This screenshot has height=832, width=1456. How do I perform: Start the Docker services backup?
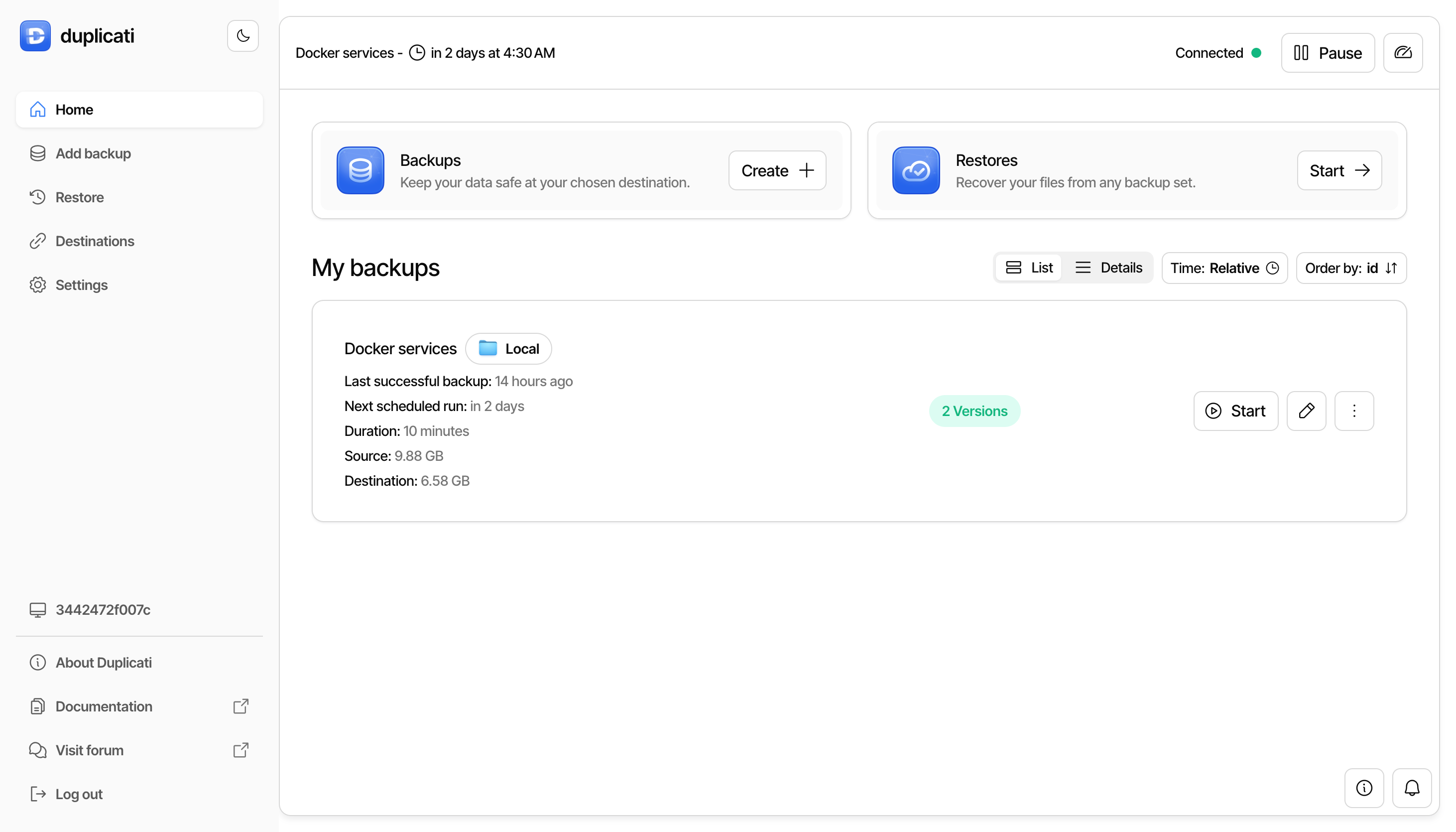coord(1235,411)
